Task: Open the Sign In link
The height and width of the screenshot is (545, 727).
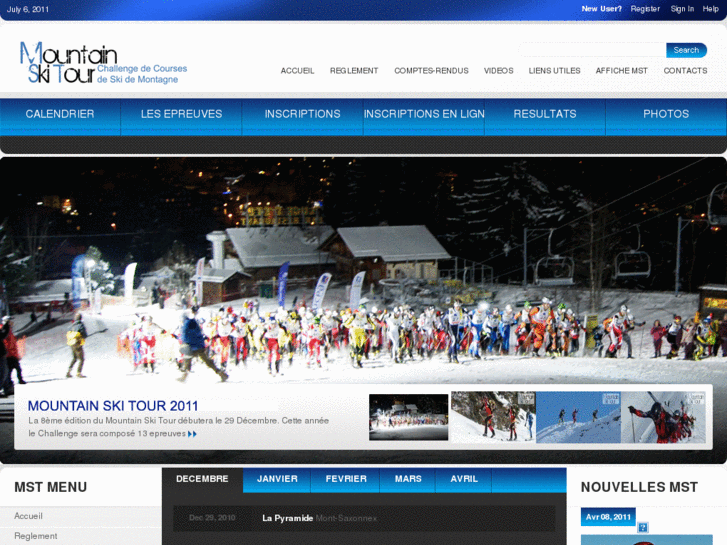Action: [x=682, y=9]
